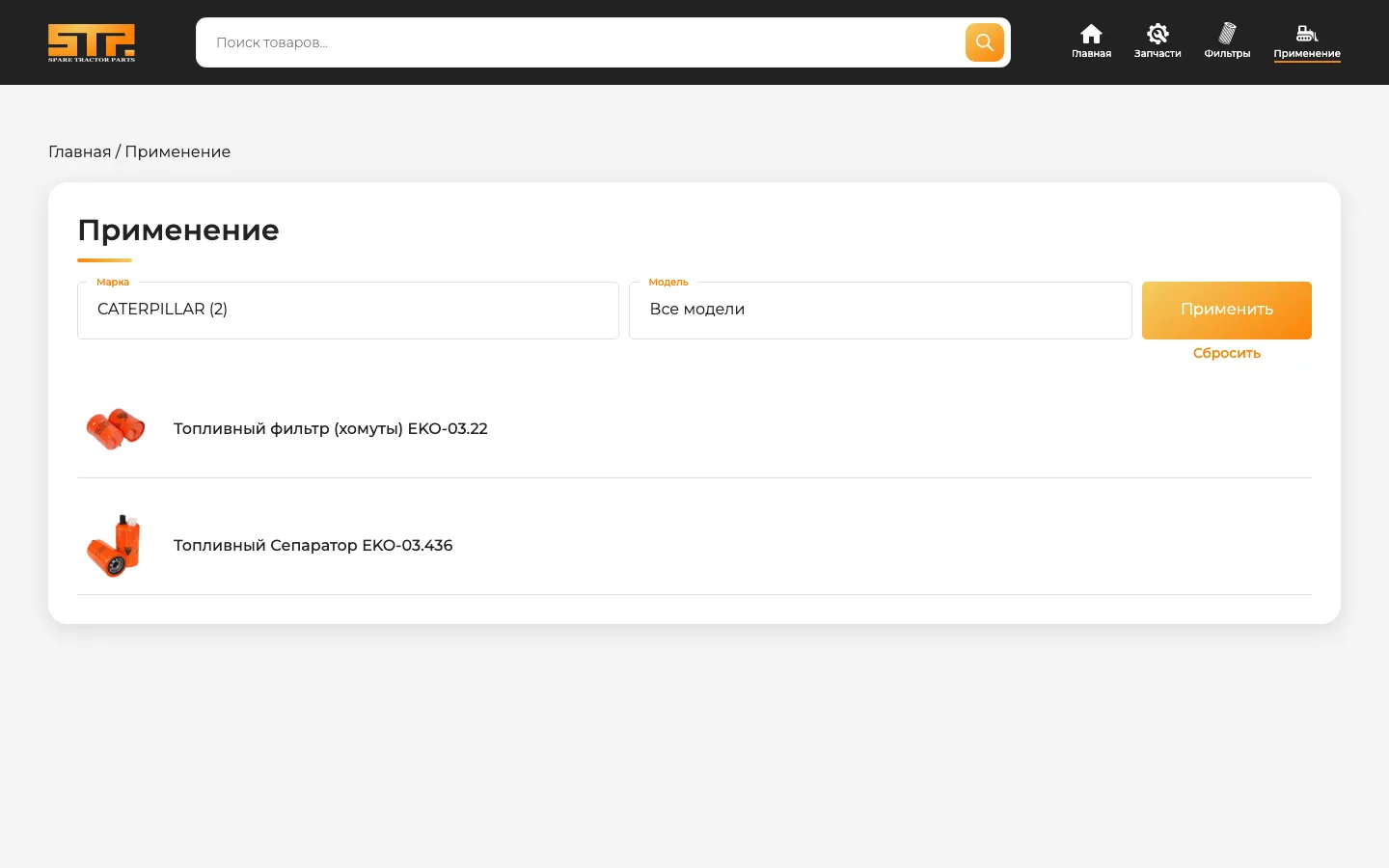This screenshot has height=868, width=1389.
Task: Open the Применение tractor icon
Action: point(1307,34)
